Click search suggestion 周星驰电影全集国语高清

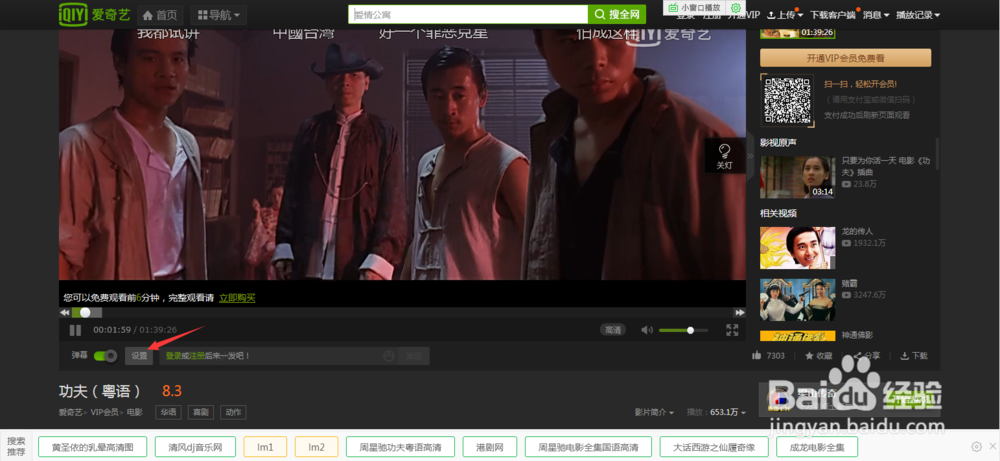coord(588,447)
